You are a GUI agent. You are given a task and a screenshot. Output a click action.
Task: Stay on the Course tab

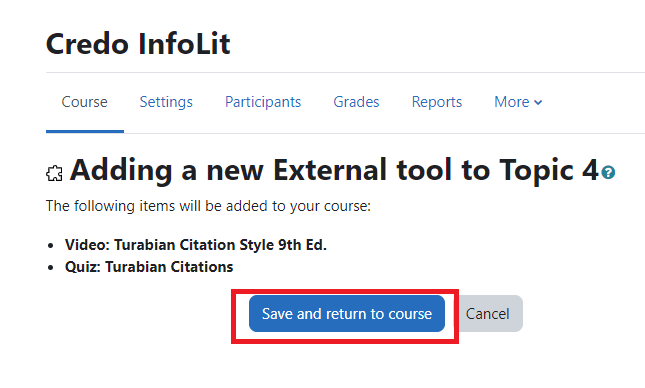coord(84,102)
